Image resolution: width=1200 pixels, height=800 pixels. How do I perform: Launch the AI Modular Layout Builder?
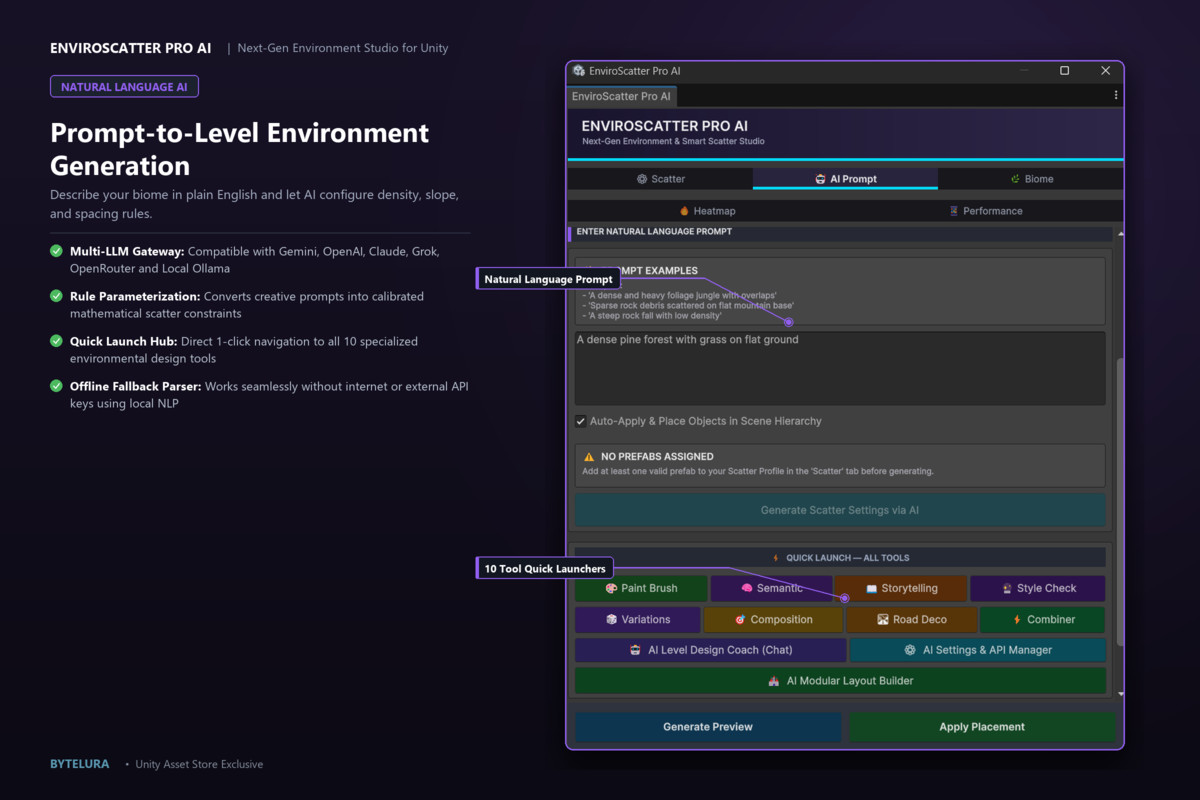[840, 681]
